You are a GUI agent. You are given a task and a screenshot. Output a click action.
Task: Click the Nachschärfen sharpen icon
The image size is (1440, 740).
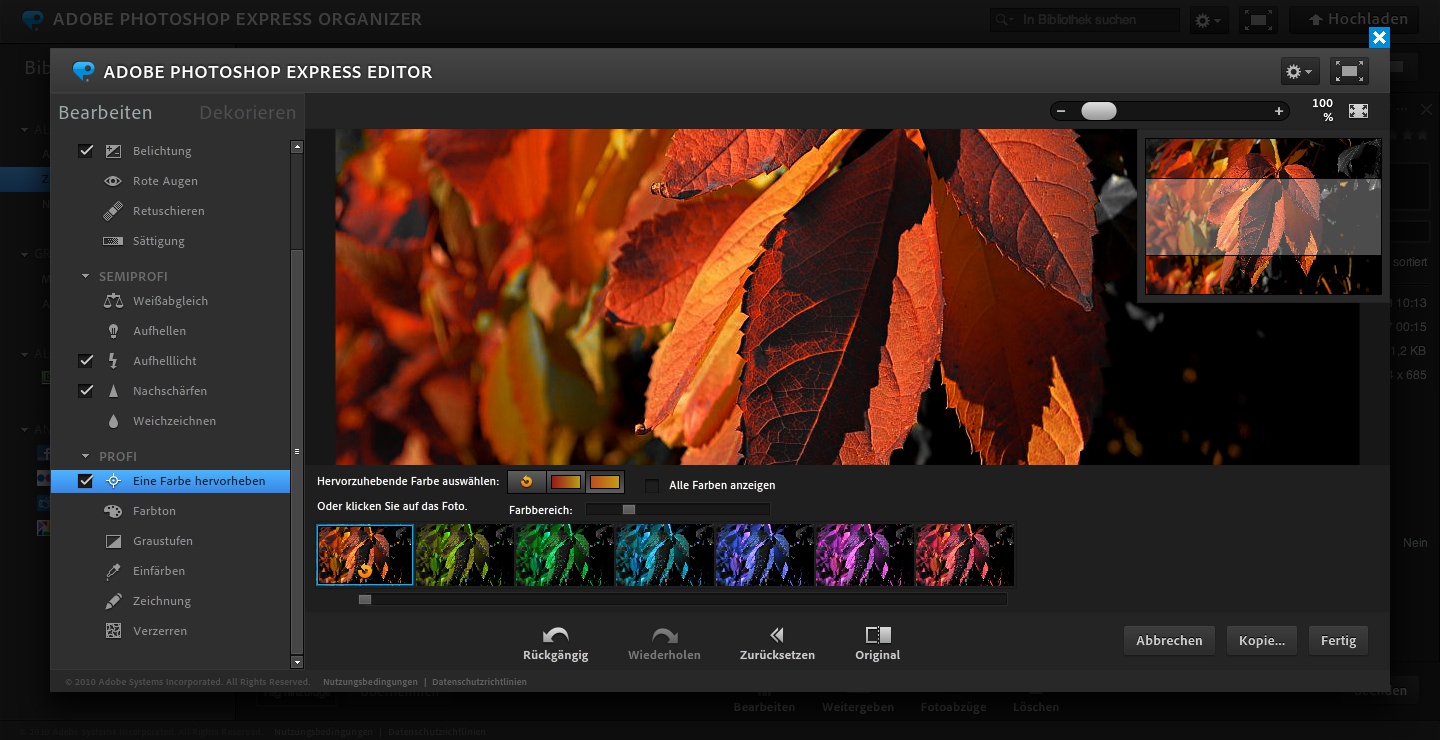(x=113, y=391)
